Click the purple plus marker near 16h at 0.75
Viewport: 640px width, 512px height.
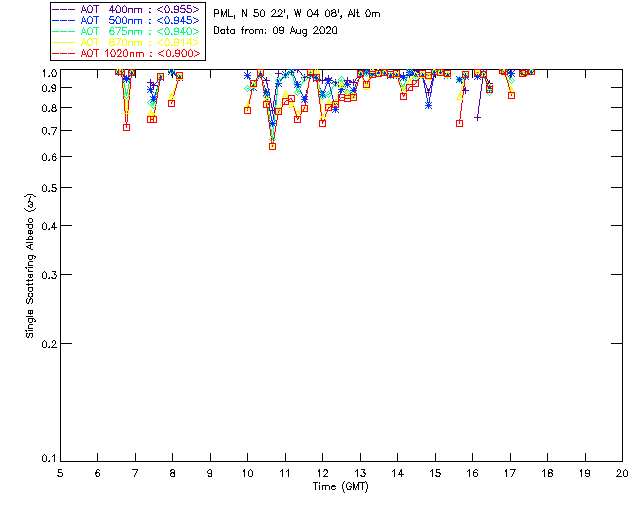tap(477, 118)
